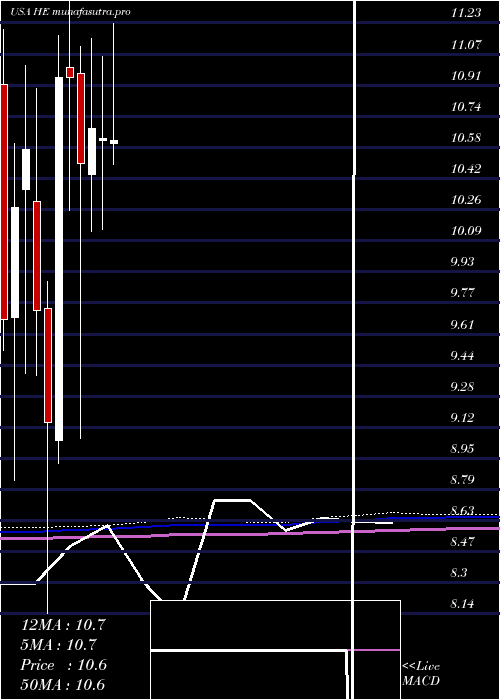Click the '<<Live MACD' label
Viewport: 500px width, 700px height.
click(x=421, y=674)
